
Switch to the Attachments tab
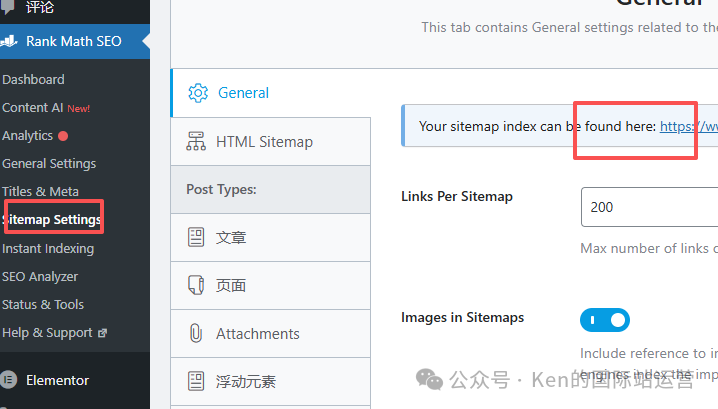257,333
